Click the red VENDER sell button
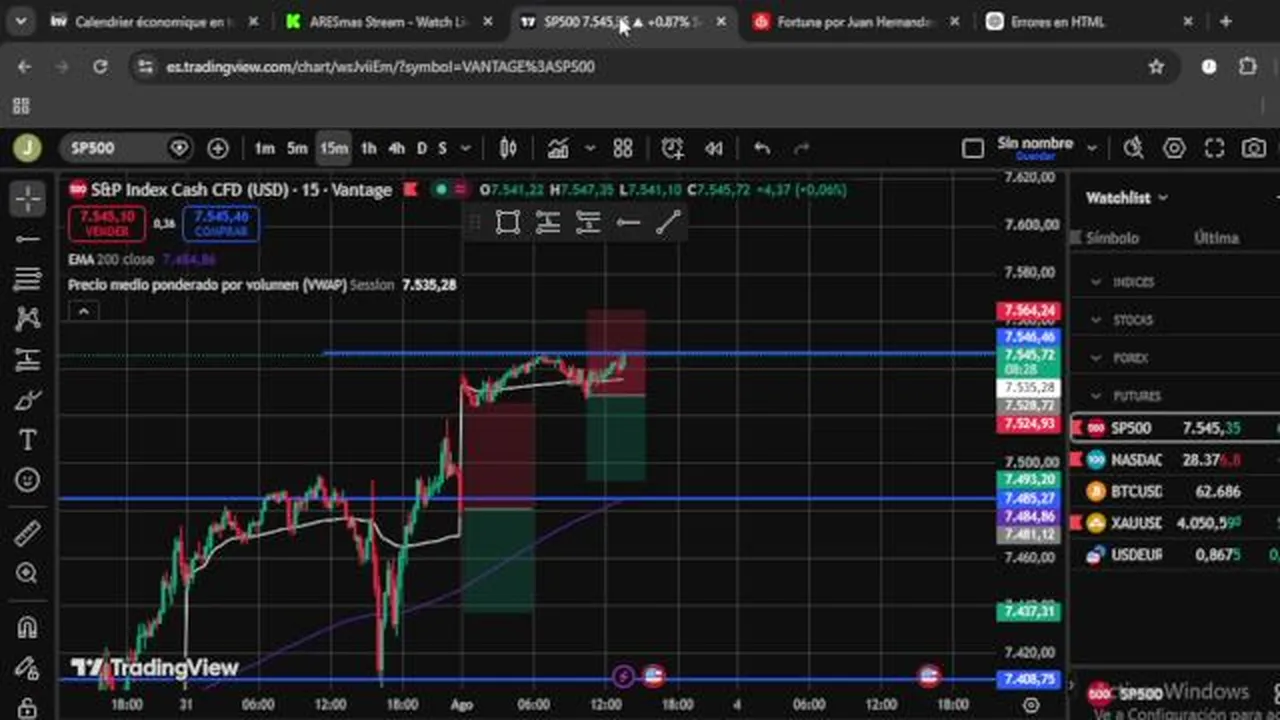Viewport: 1280px width, 720px height. tap(107, 223)
